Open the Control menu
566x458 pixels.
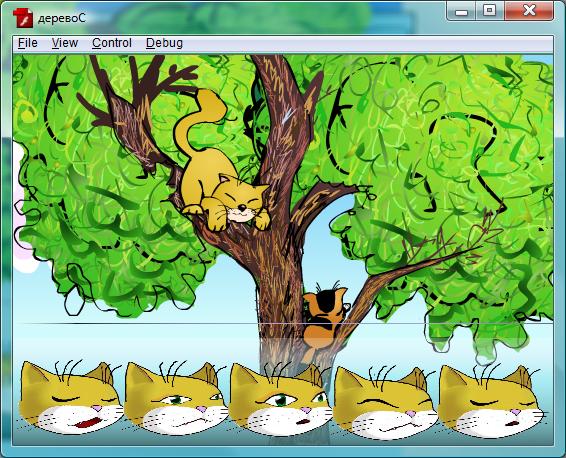point(112,43)
